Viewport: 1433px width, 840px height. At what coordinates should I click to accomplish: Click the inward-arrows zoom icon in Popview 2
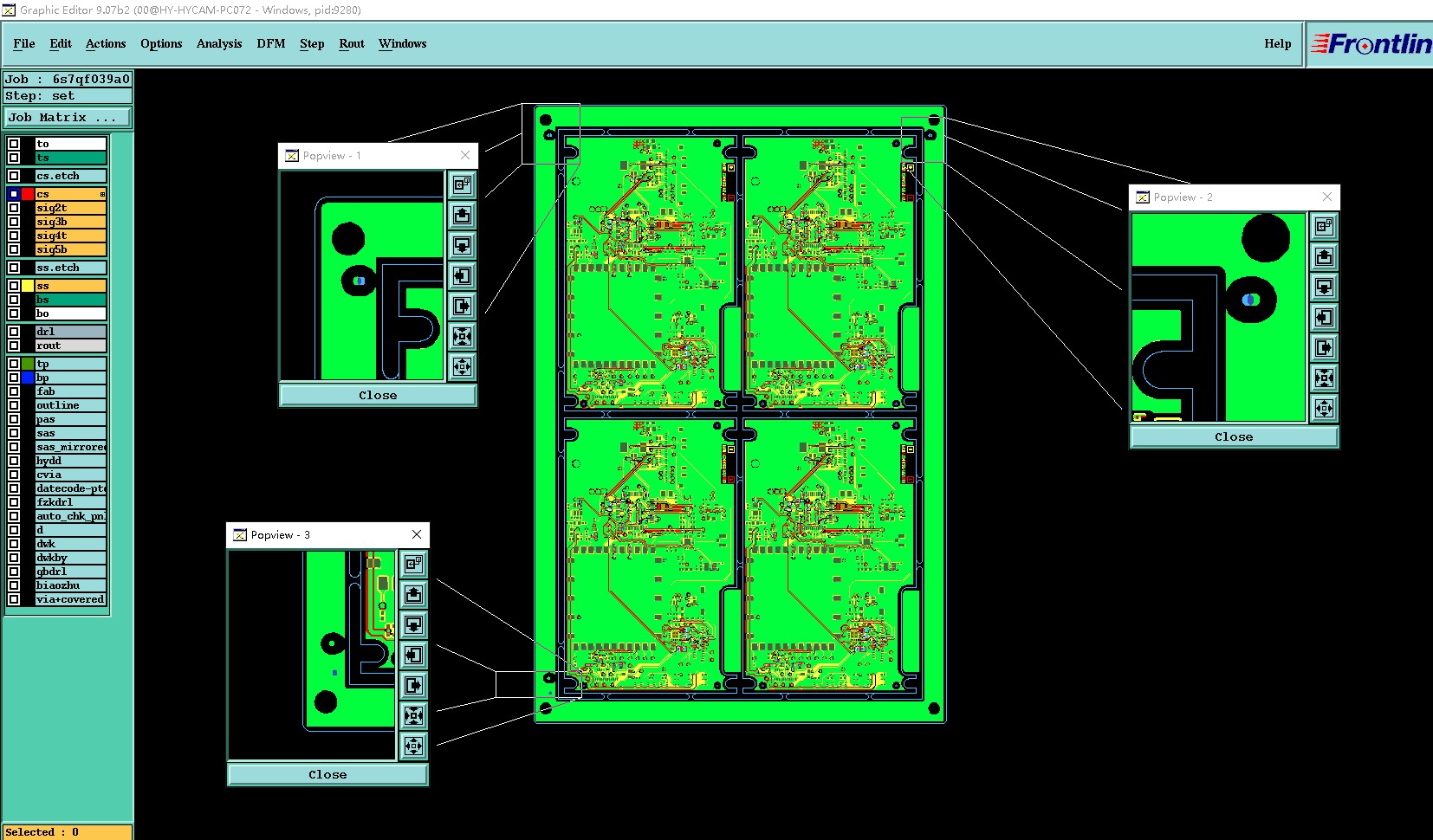[1324, 378]
